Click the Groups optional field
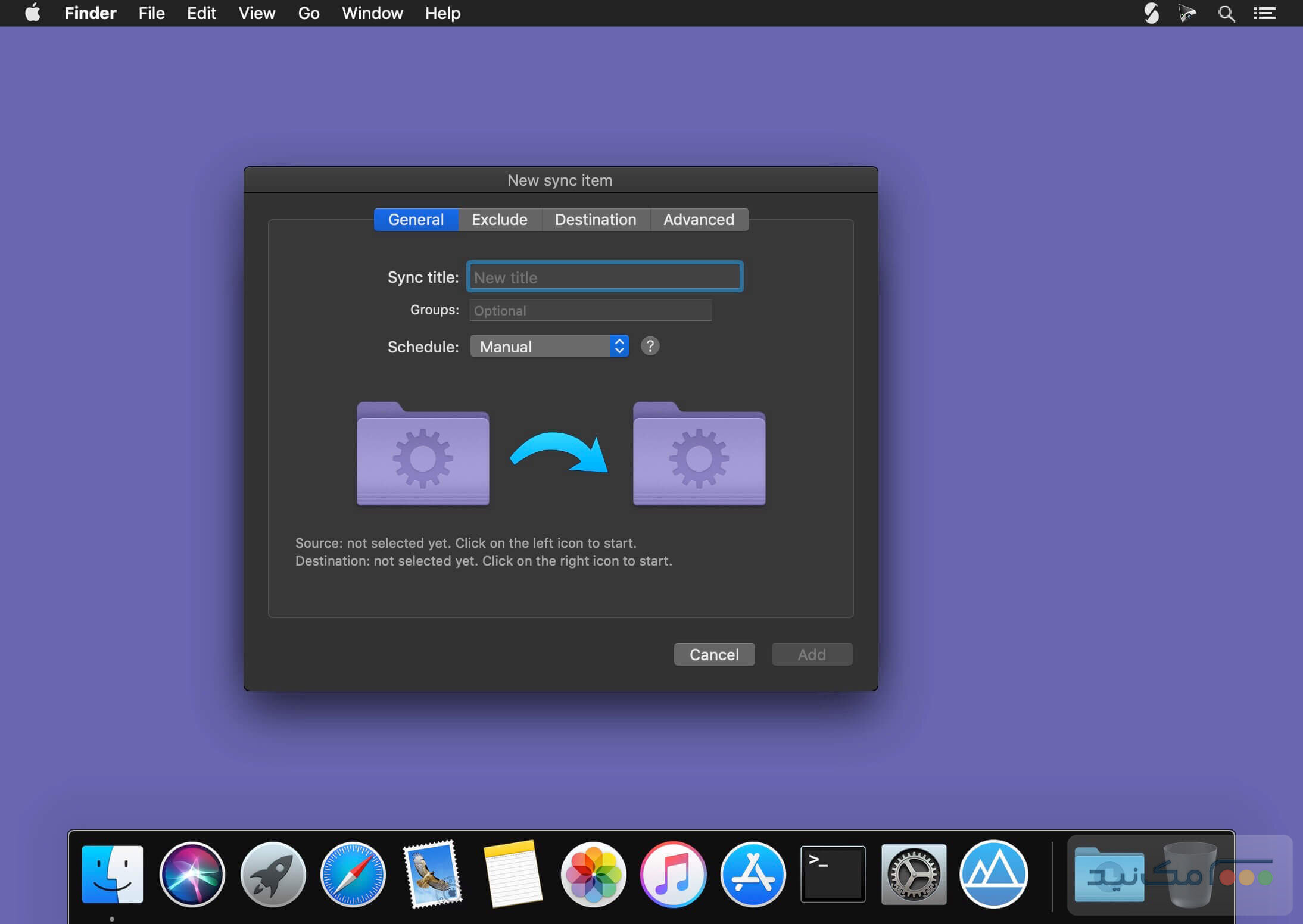Viewport: 1303px width, 924px height. [590, 310]
